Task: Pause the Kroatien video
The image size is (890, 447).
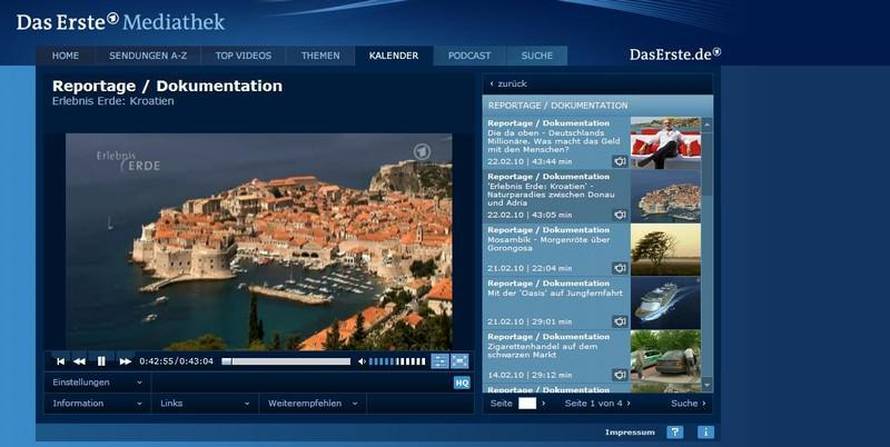Action: (102, 361)
